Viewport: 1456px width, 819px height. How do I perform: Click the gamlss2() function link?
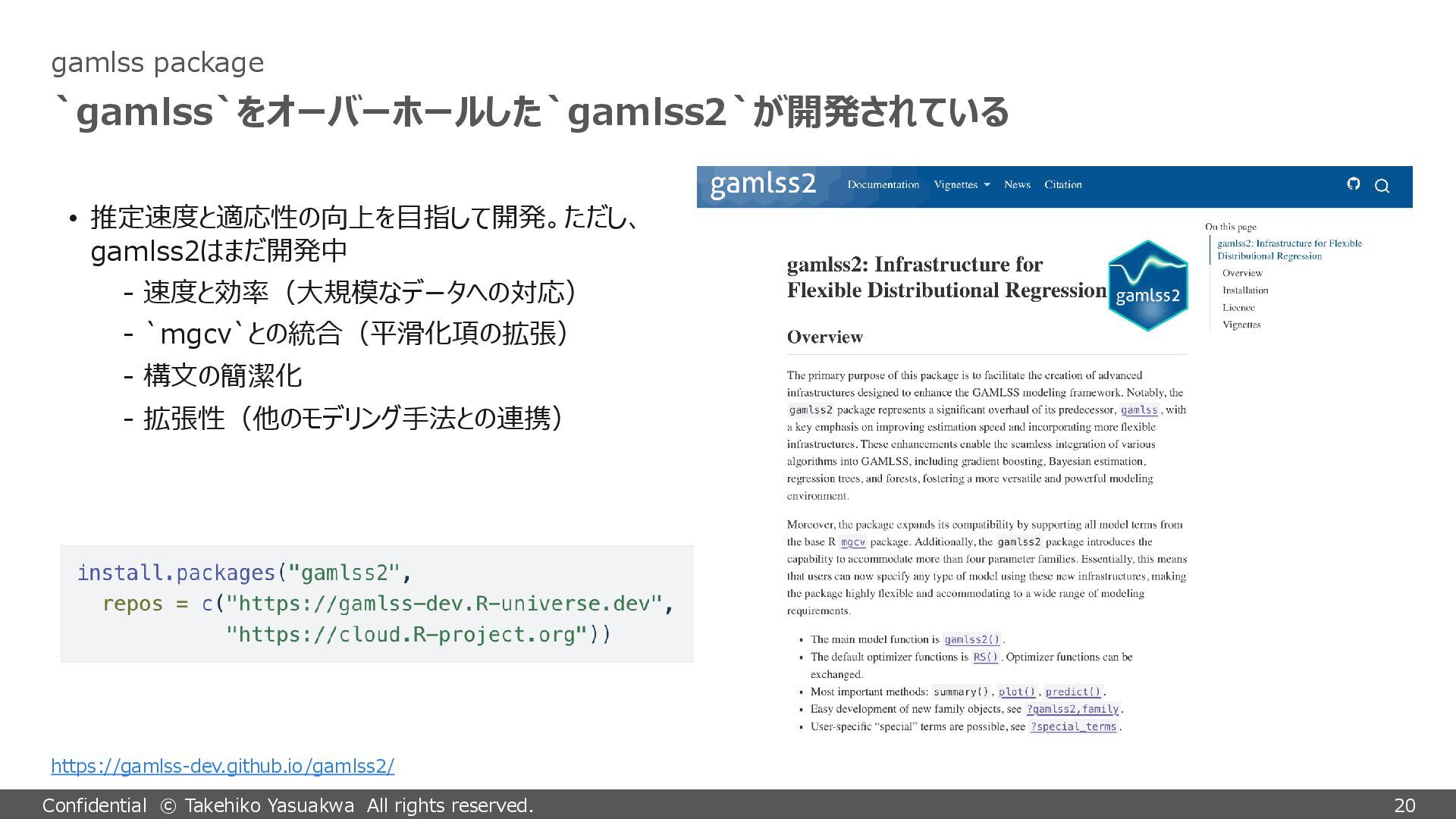pyautogui.click(x=972, y=640)
